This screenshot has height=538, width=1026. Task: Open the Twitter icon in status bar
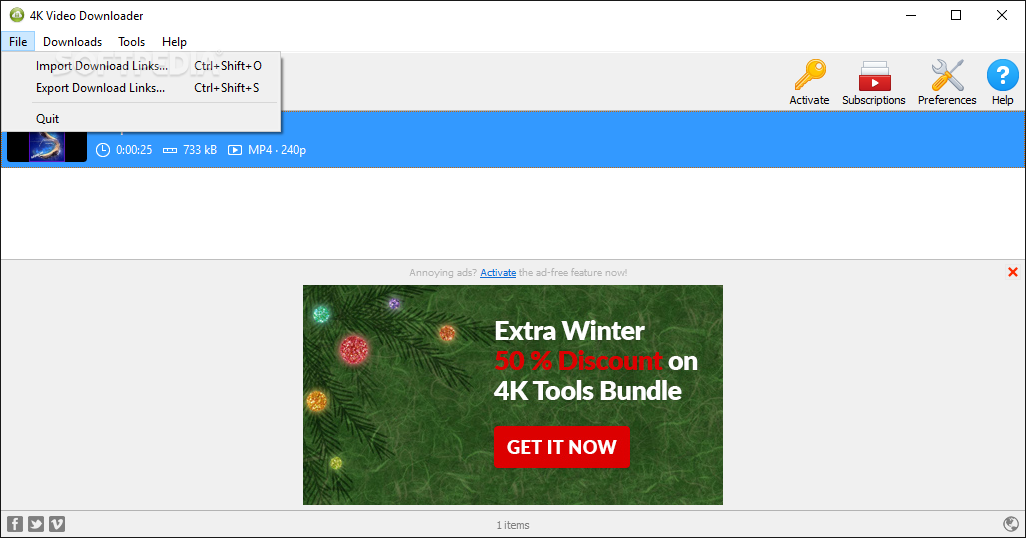36,524
